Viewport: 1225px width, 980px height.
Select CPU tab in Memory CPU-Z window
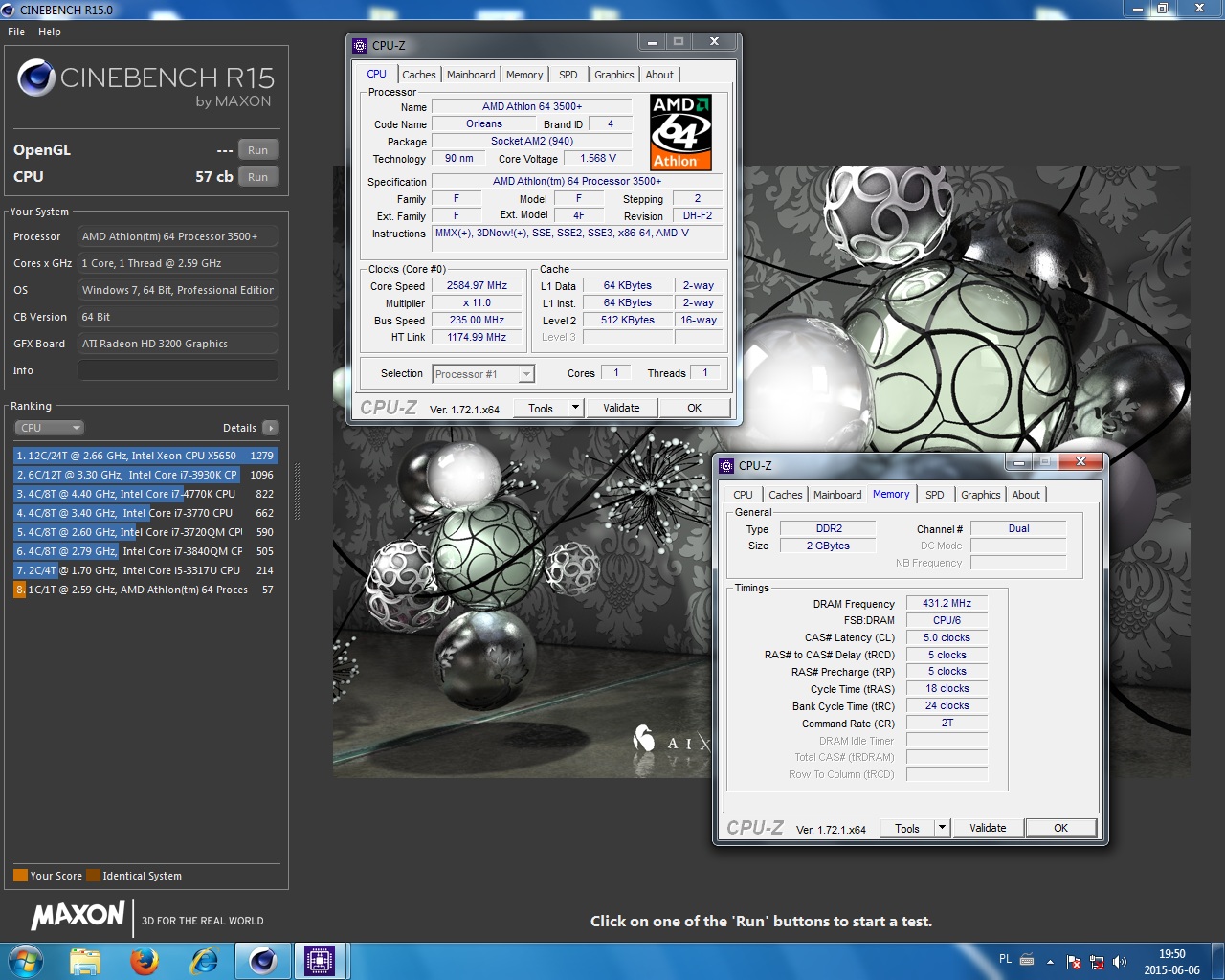click(x=743, y=495)
